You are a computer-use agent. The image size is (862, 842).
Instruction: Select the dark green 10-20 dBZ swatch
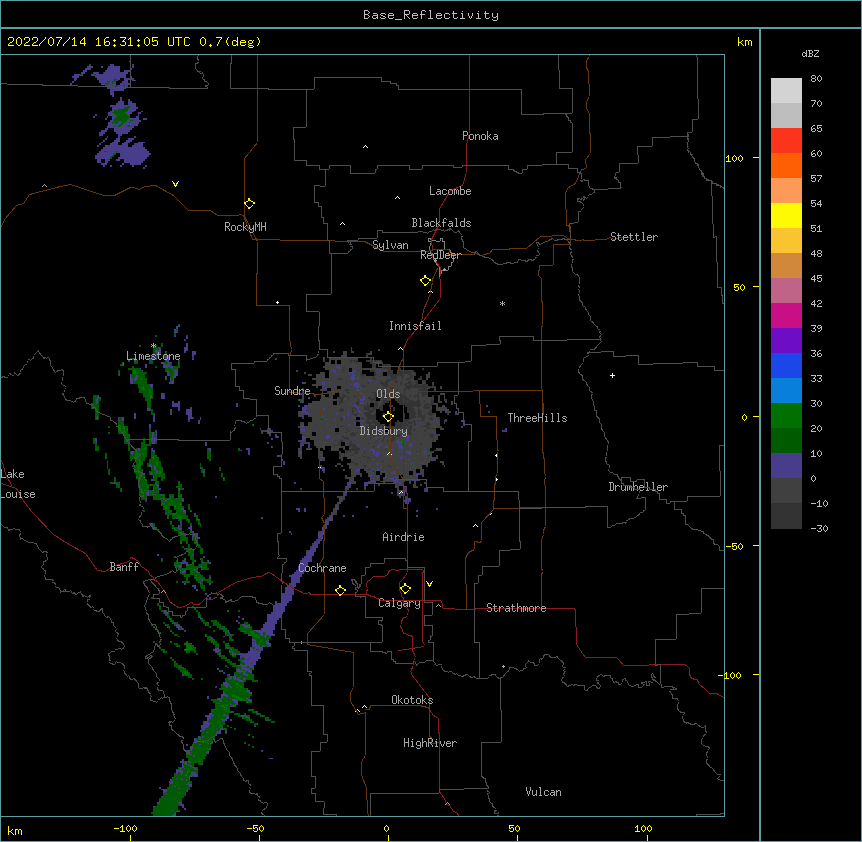coord(786,441)
